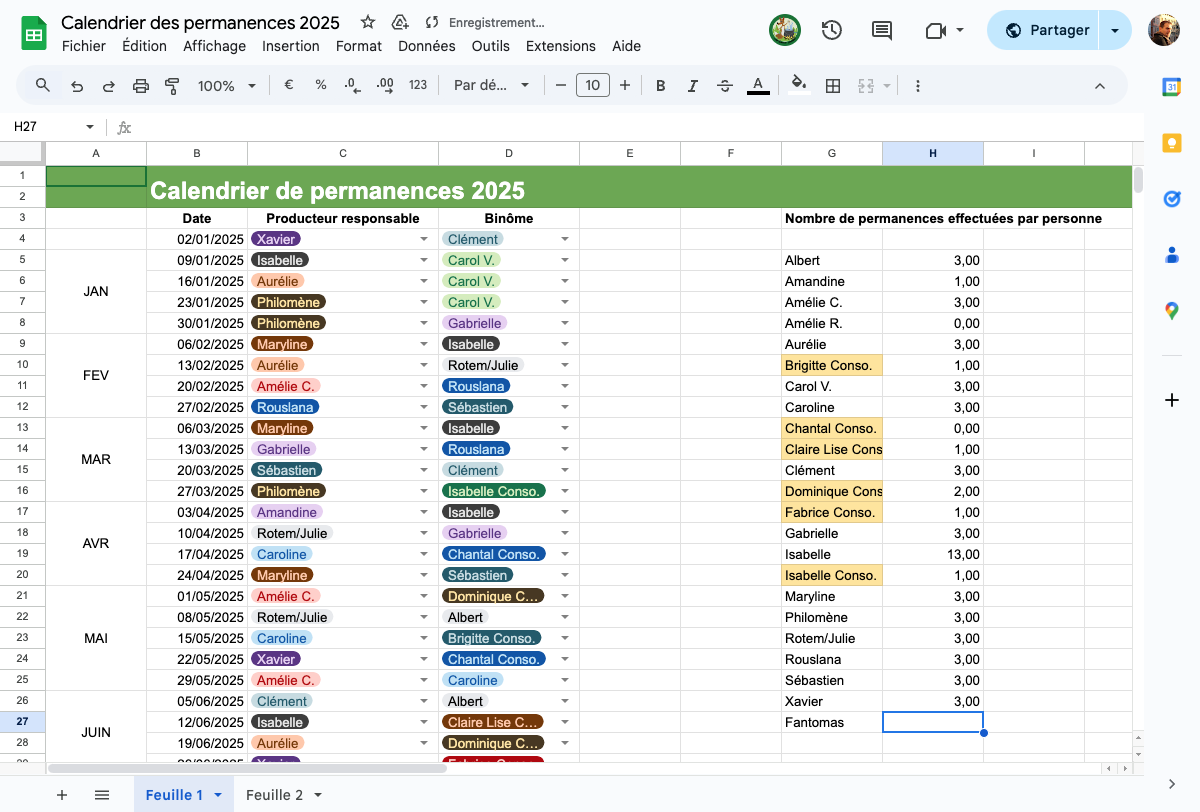Open more number formats 123
The width and height of the screenshot is (1200, 812).
418,85
